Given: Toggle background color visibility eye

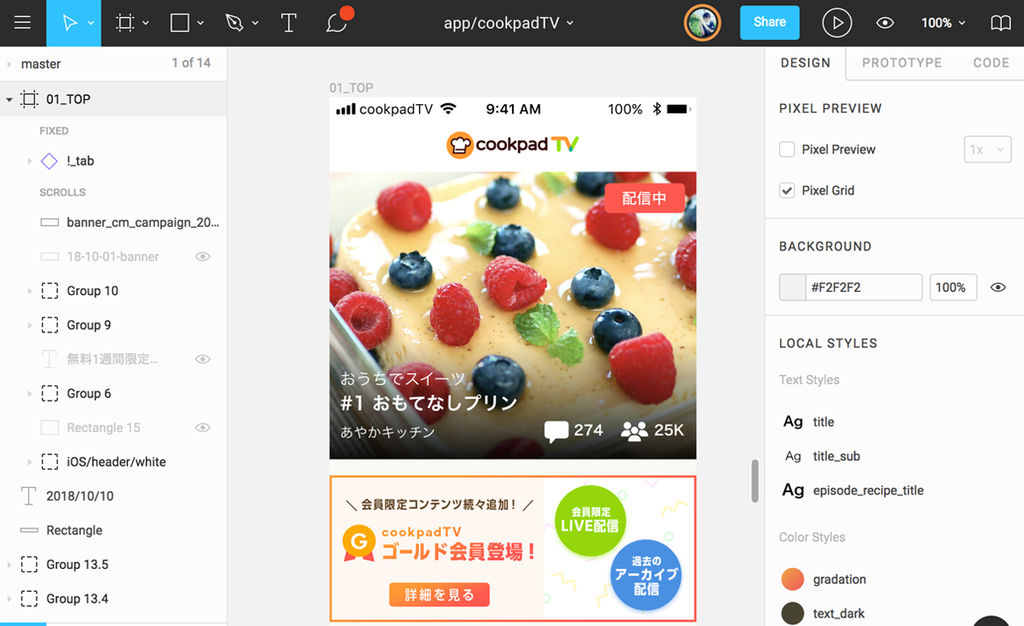Looking at the screenshot, I should pyautogui.click(x=998, y=287).
